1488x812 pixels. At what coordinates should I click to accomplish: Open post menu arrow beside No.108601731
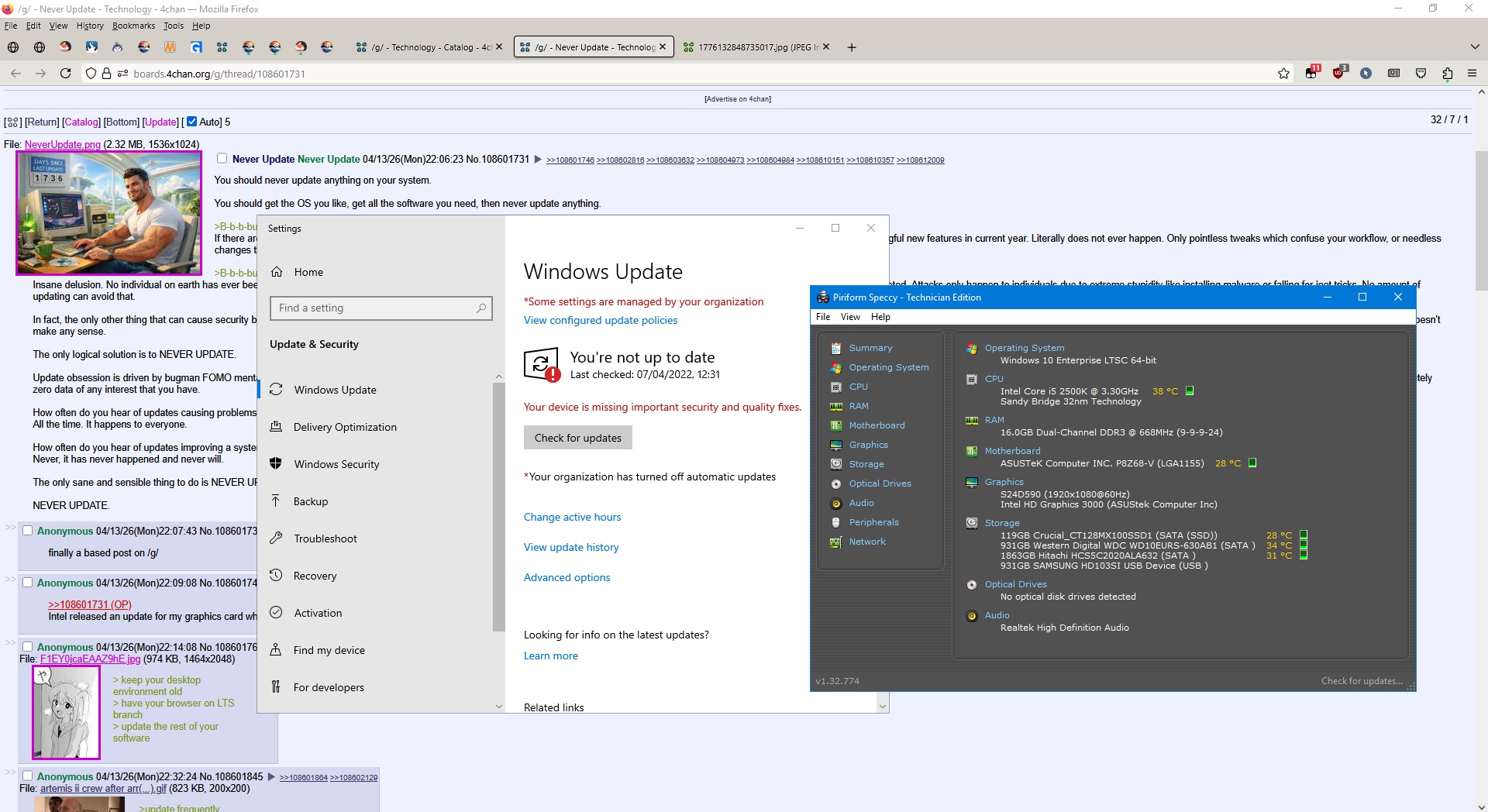tap(538, 160)
